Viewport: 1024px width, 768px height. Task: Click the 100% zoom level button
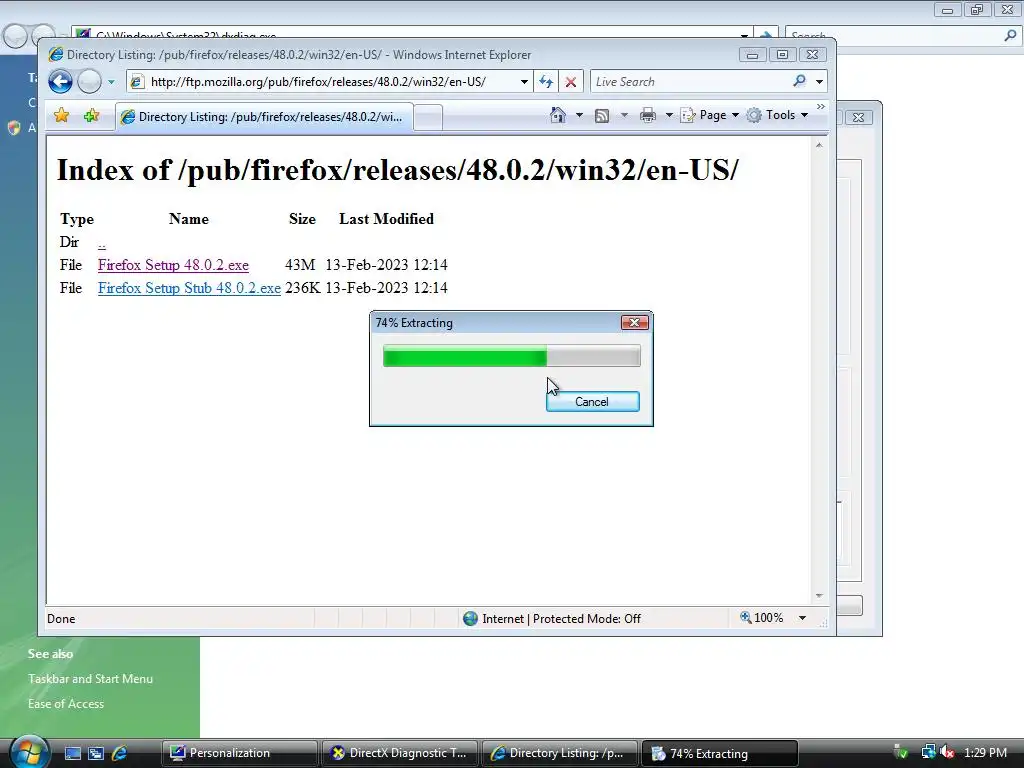(761, 618)
